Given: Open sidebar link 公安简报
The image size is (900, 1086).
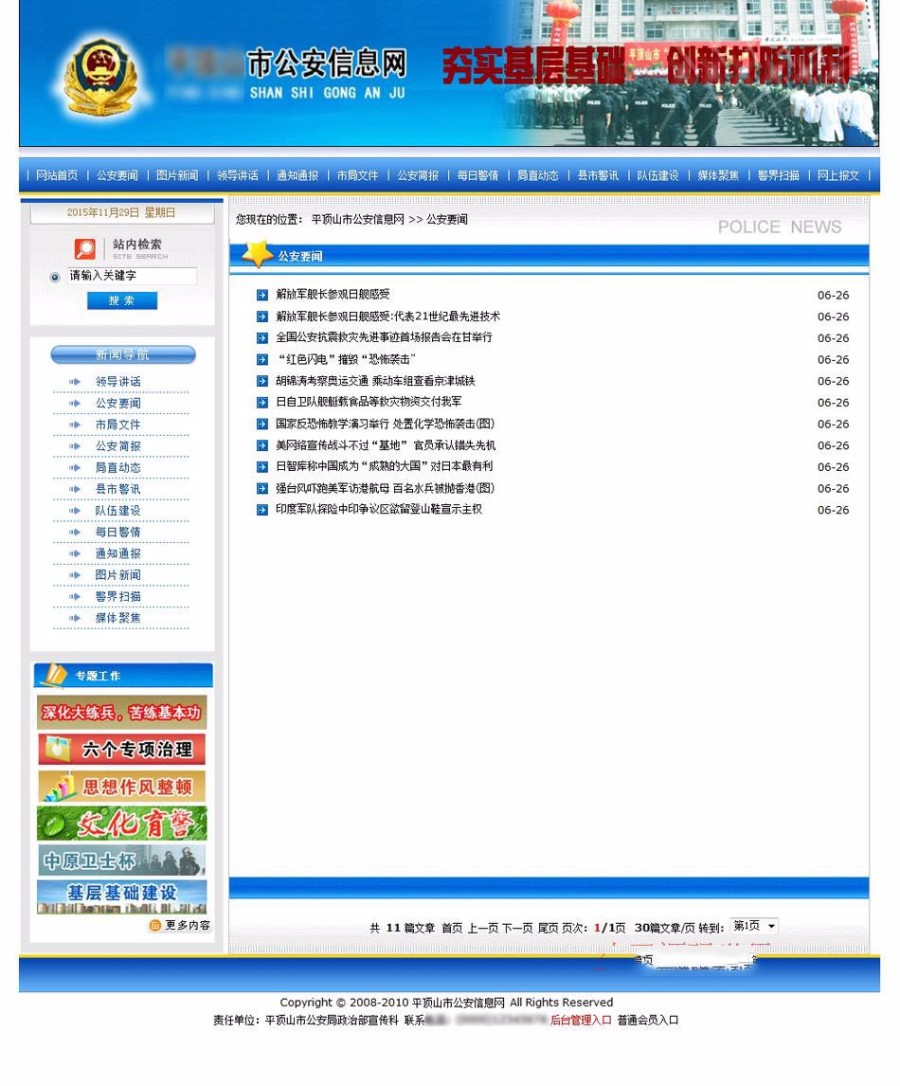Looking at the screenshot, I should point(118,446).
